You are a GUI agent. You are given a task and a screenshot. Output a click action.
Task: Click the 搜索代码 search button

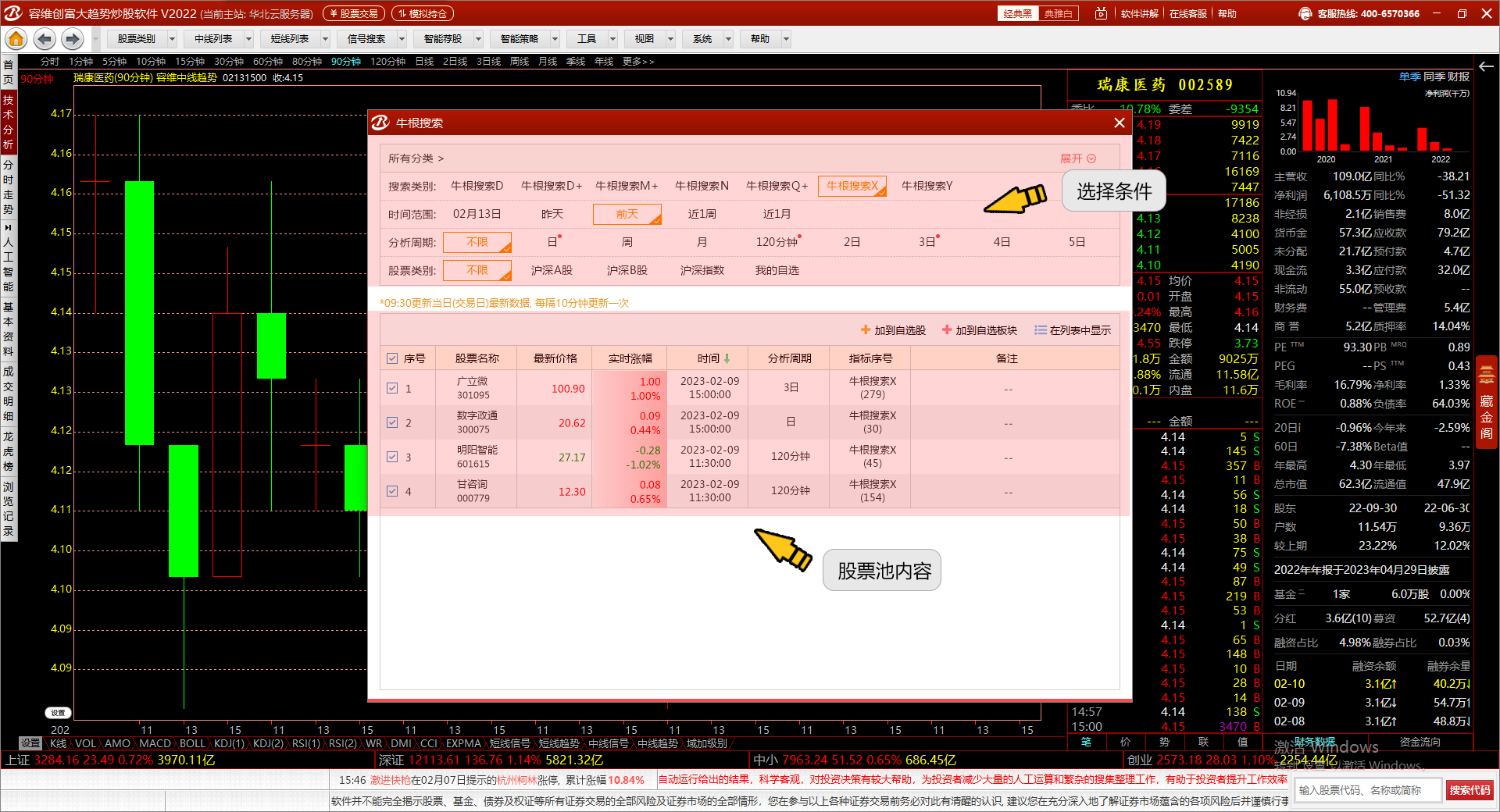click(1470, 790)
